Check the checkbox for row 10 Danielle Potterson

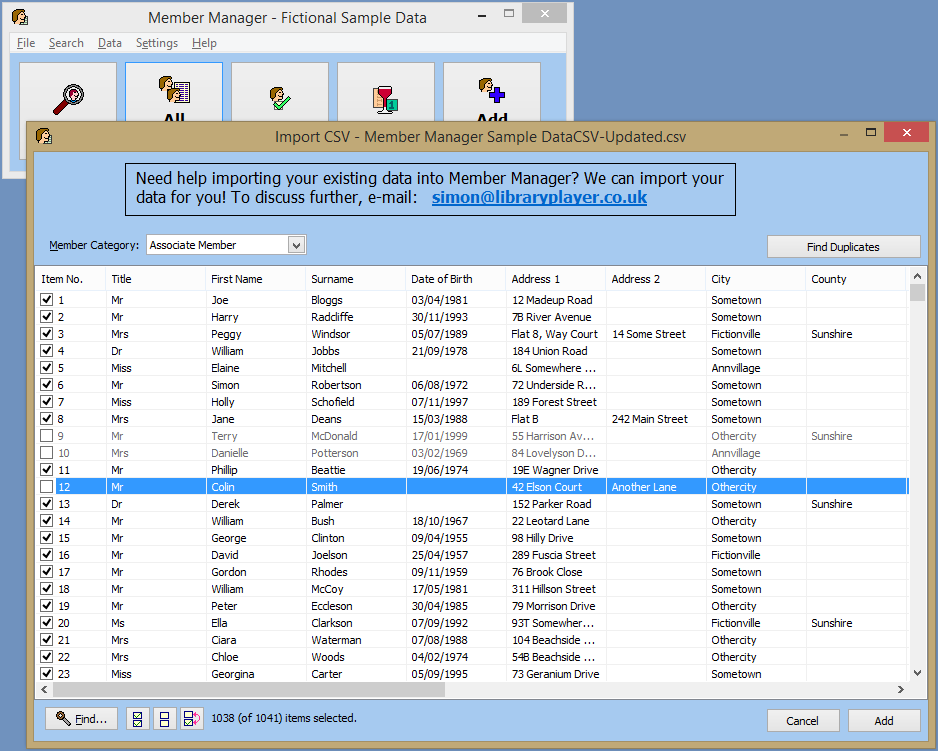[46, 452]
